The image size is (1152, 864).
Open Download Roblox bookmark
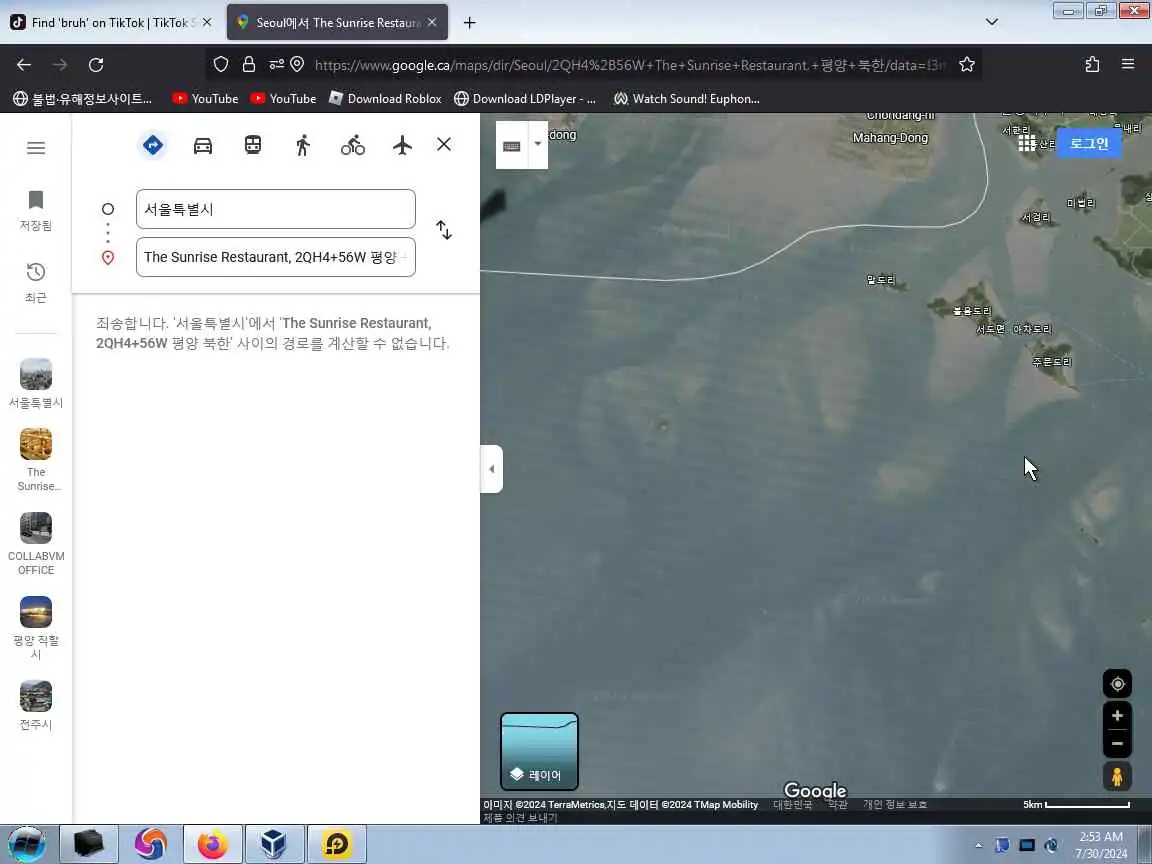pyautogui.click(x=385, y=98)
